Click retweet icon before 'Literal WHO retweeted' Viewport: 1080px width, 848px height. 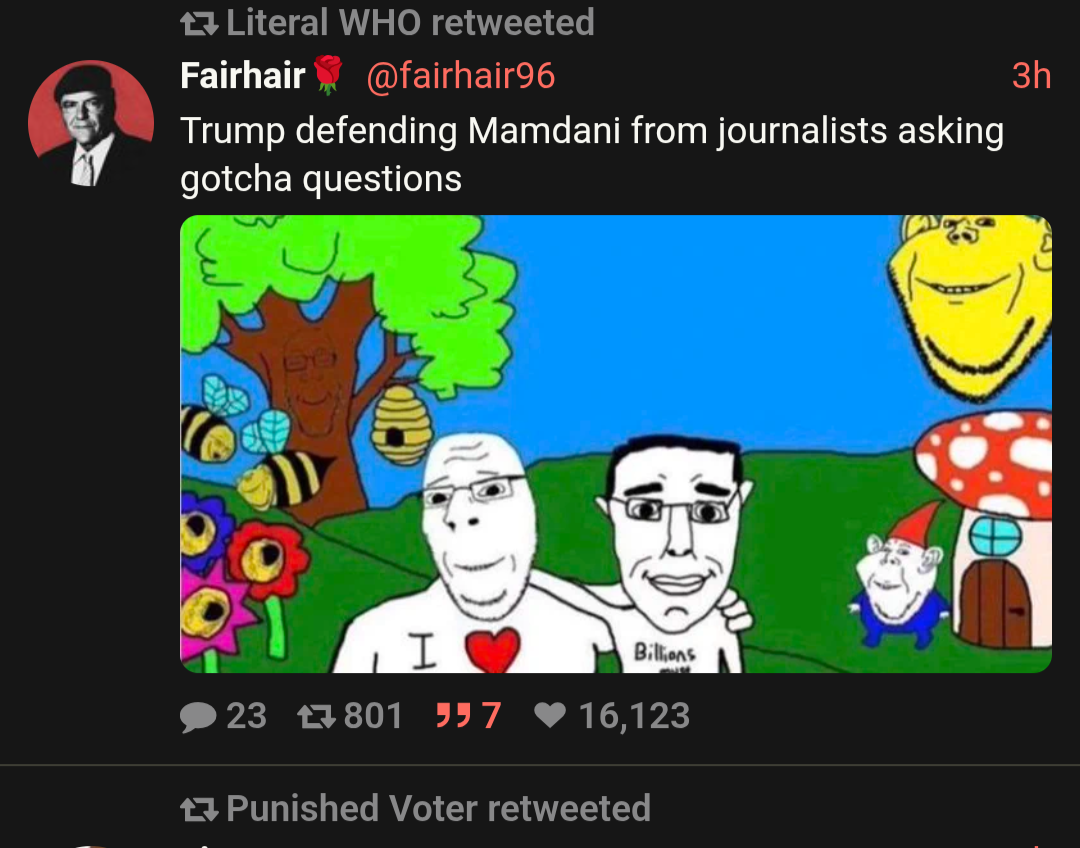click(200, 22)
